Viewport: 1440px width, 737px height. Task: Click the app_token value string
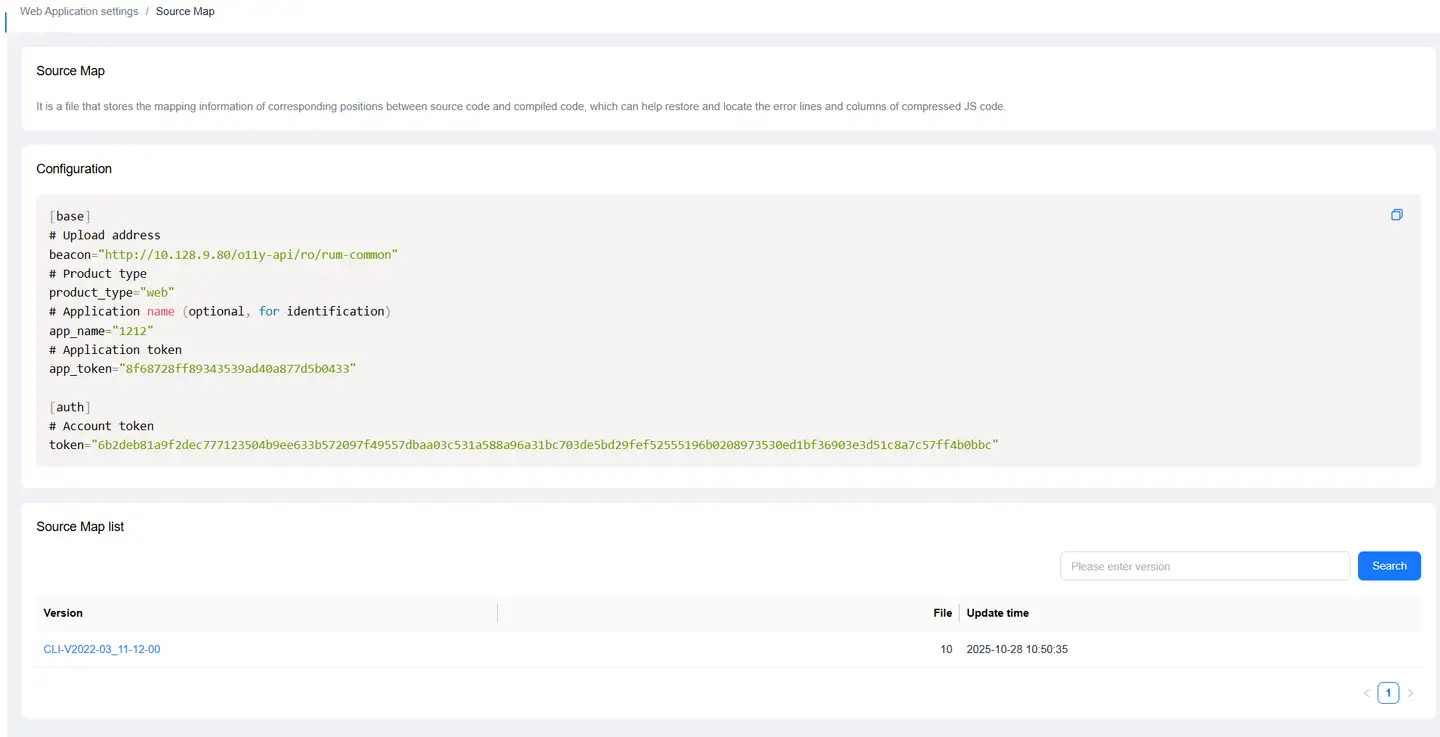pos(238,369)
